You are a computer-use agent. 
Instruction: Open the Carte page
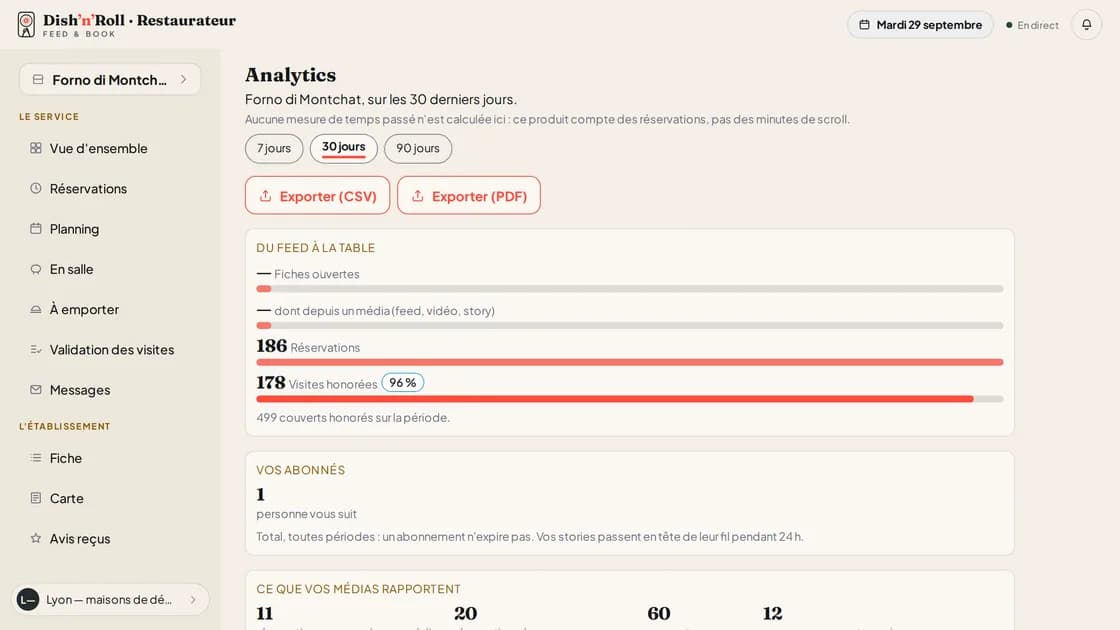(110, 499)
